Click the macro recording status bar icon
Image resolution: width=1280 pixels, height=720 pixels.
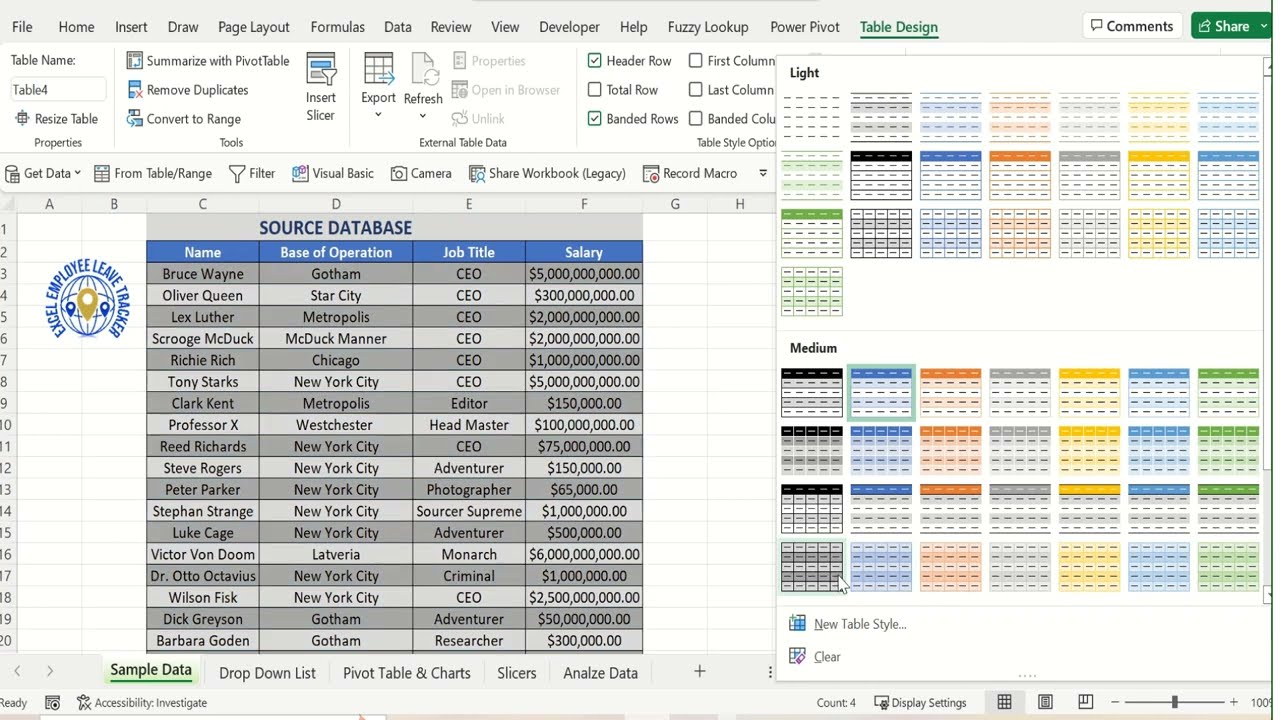pos(53,703)
